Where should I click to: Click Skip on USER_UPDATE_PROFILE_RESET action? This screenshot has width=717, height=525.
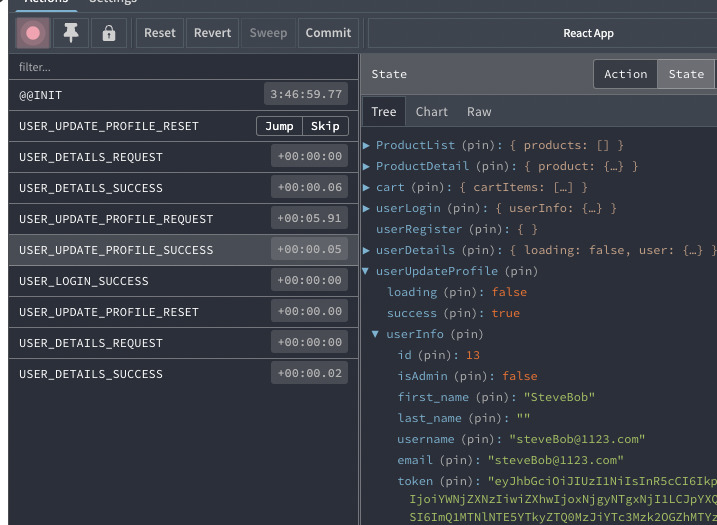pyautogui.click(x=325, y=126)
